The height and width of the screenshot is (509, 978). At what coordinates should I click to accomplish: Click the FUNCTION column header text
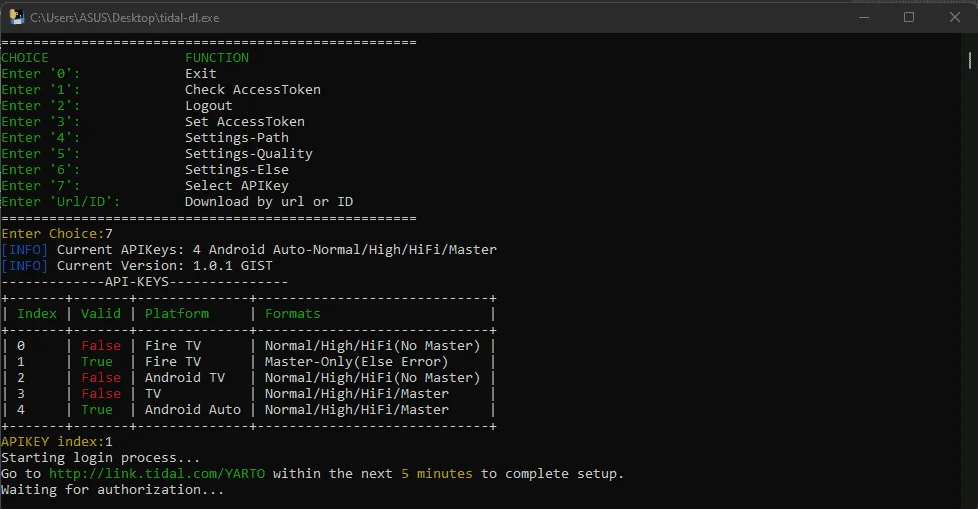(x=217, y=57)
